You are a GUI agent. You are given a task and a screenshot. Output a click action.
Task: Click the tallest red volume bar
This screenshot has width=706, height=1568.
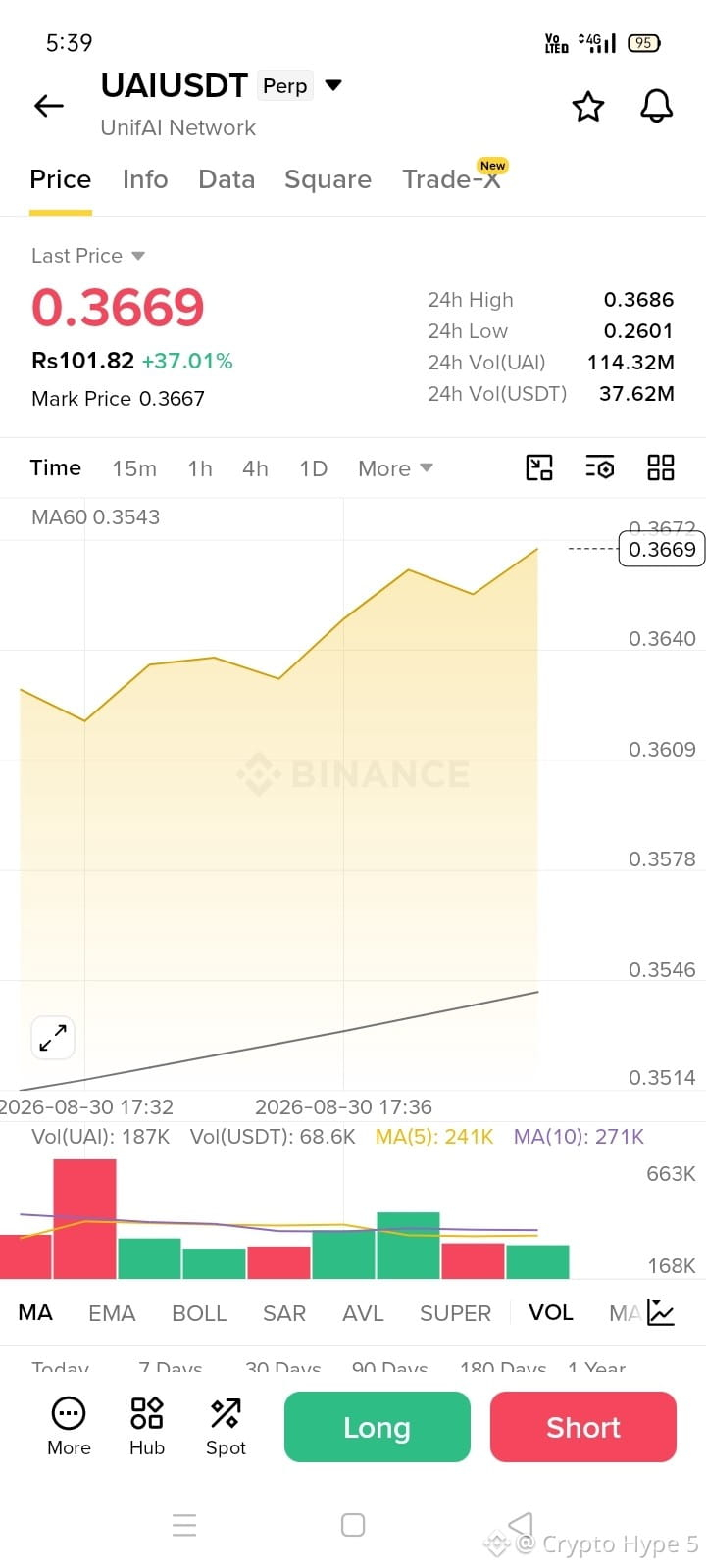point(84,1219)
